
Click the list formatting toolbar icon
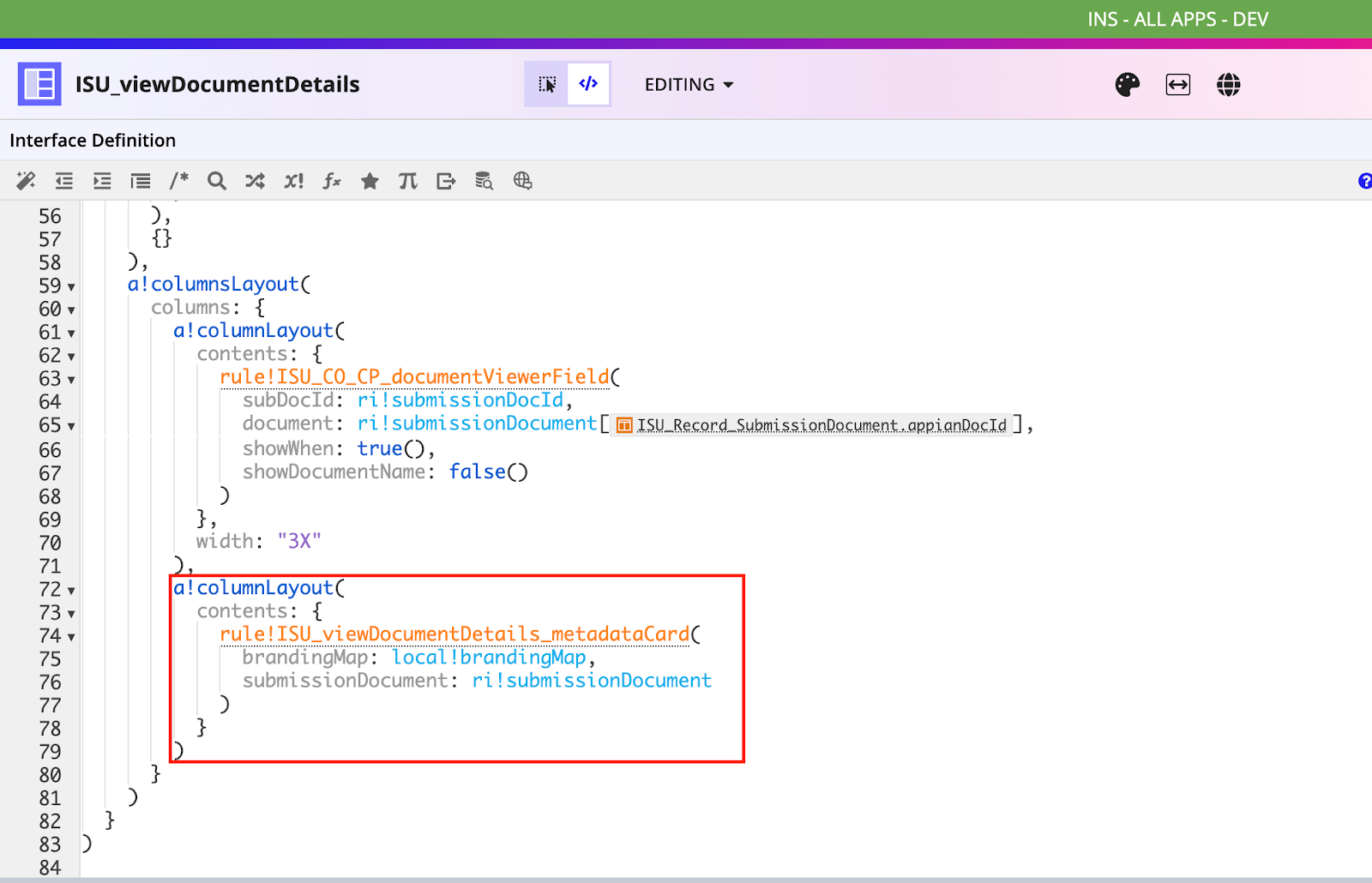pyautogui.click(x=141, y=181)
